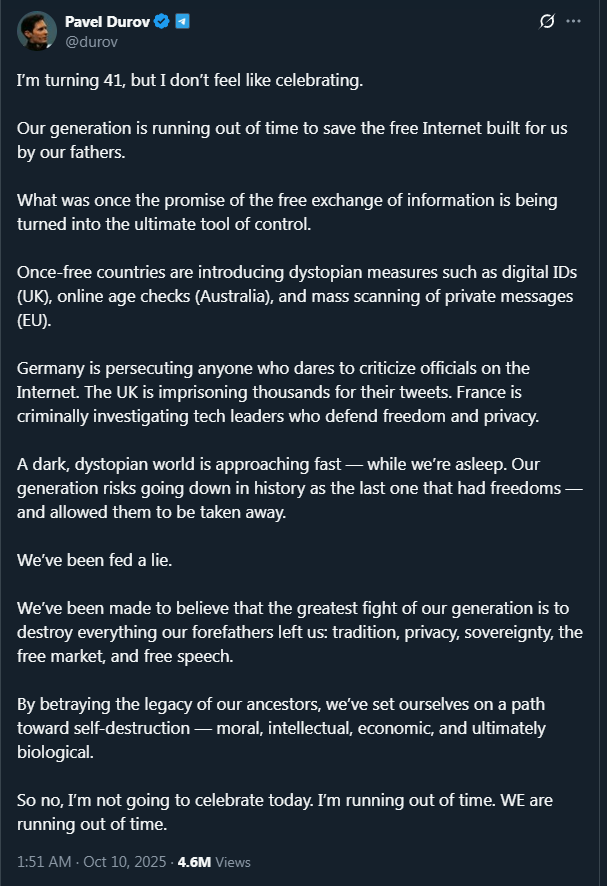
Task: Click the paragraph starting "We've been made to believe"
Action: [x=300, y=632]
